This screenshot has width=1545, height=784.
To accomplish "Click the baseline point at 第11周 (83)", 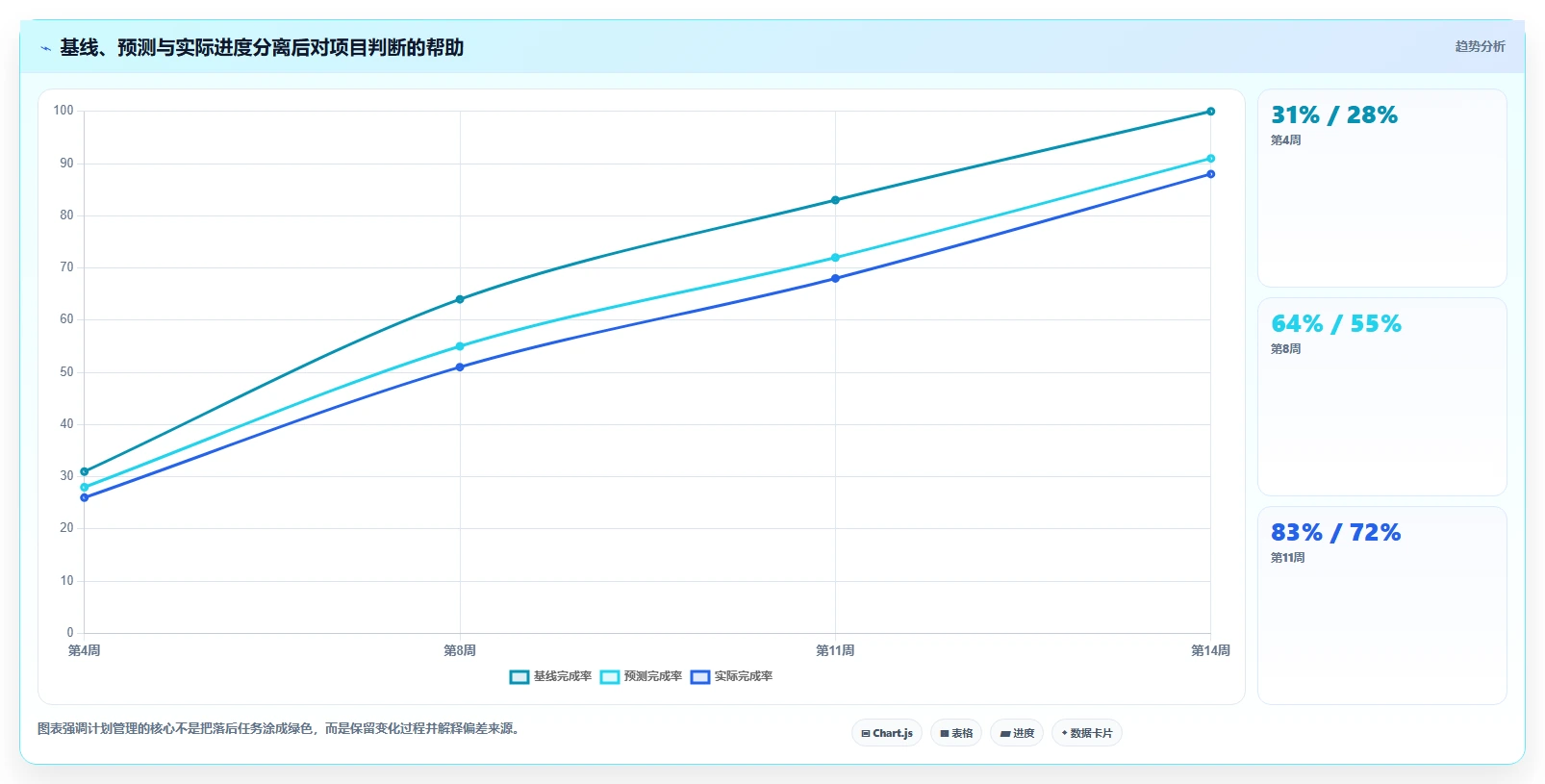I will (x=835, y=200).
